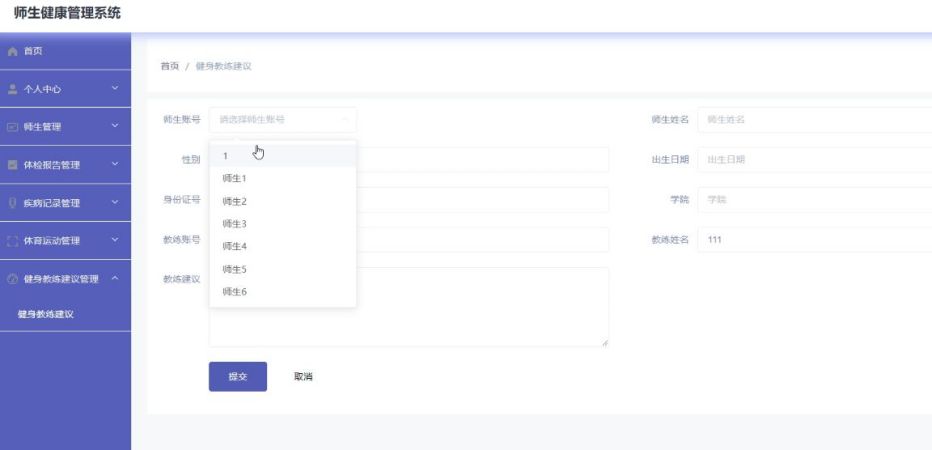Screen dimensions: 932x450
Task: Expand the 疾病记录管理 chevron
Action: coord(115,203)
